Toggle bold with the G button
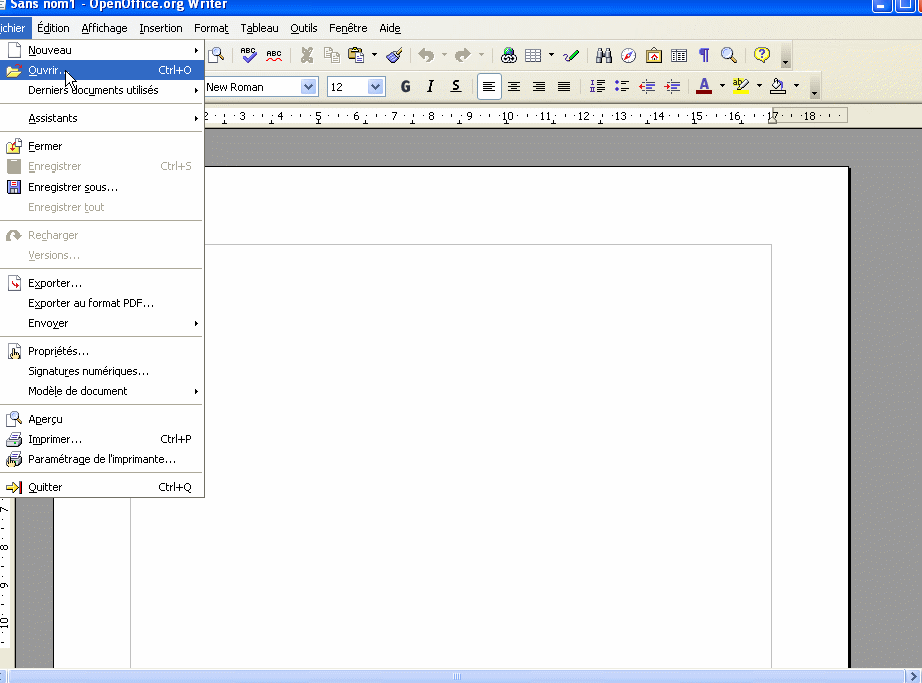 (405, 87)
